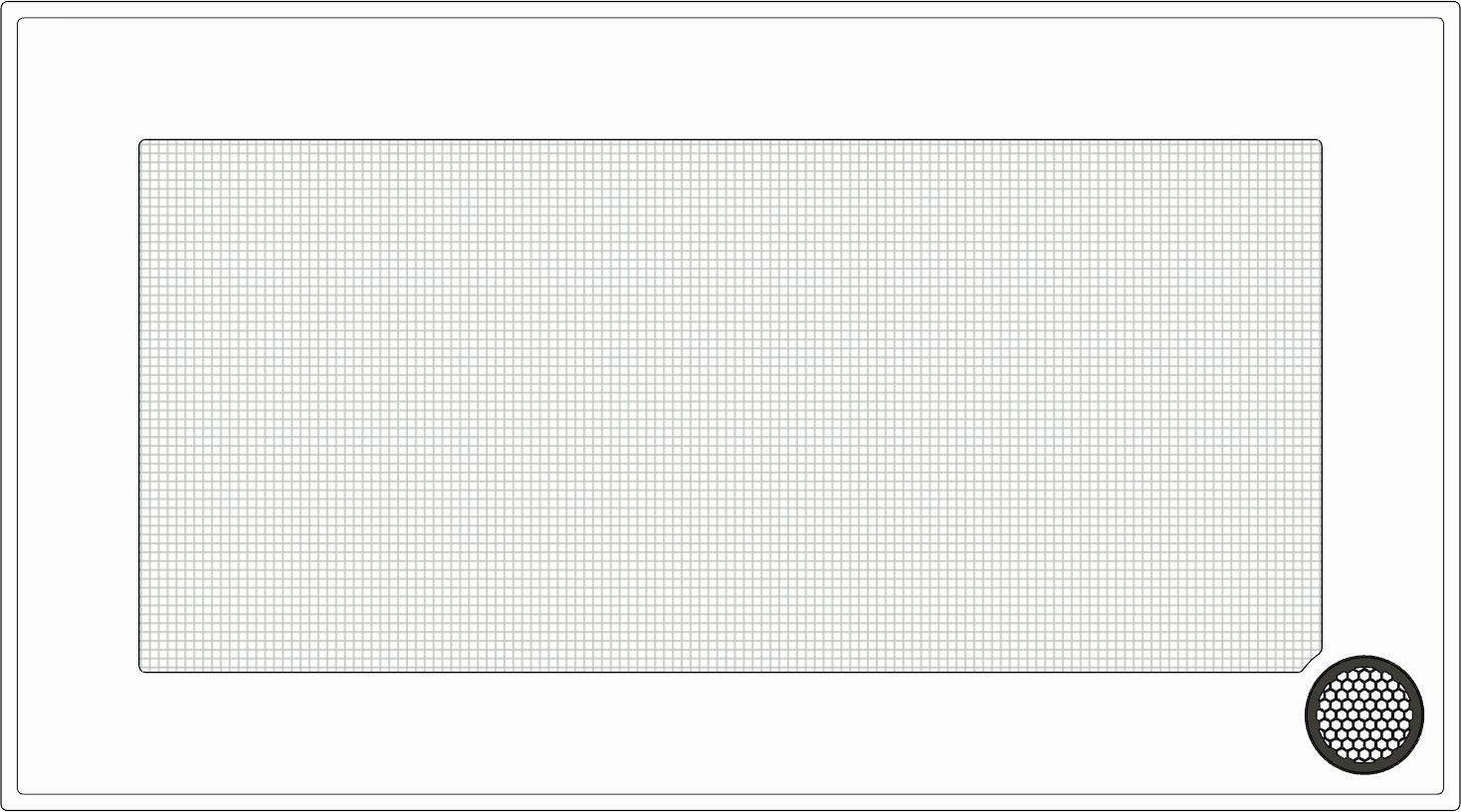The height and width of the screenshot is (812, 1461).
Task: Click the blank white margin below the mesh panel
Action: coord(730,732)
